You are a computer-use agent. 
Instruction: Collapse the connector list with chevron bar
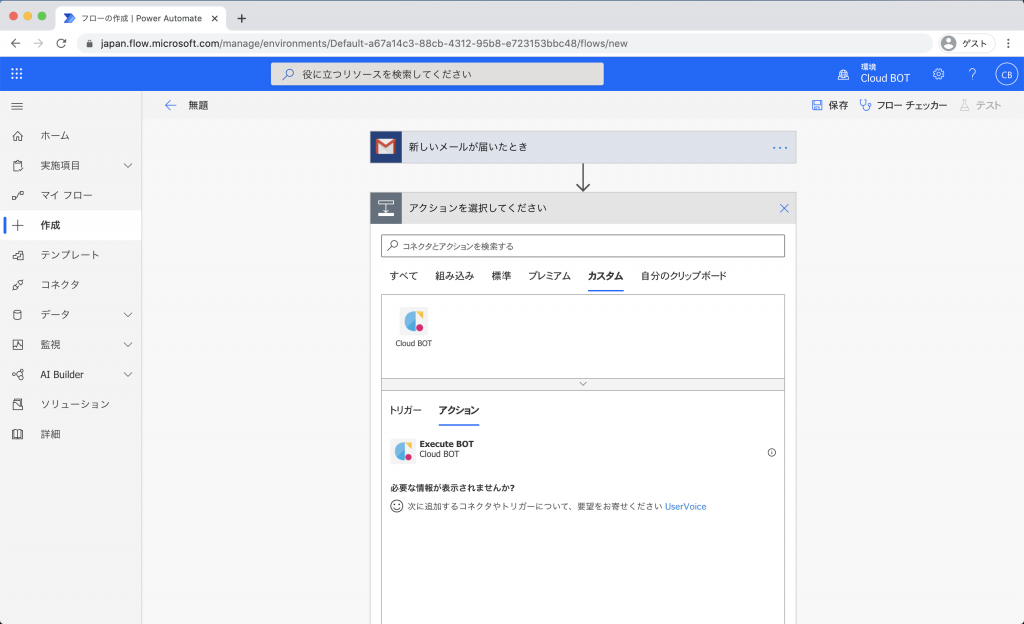[583, 384]
